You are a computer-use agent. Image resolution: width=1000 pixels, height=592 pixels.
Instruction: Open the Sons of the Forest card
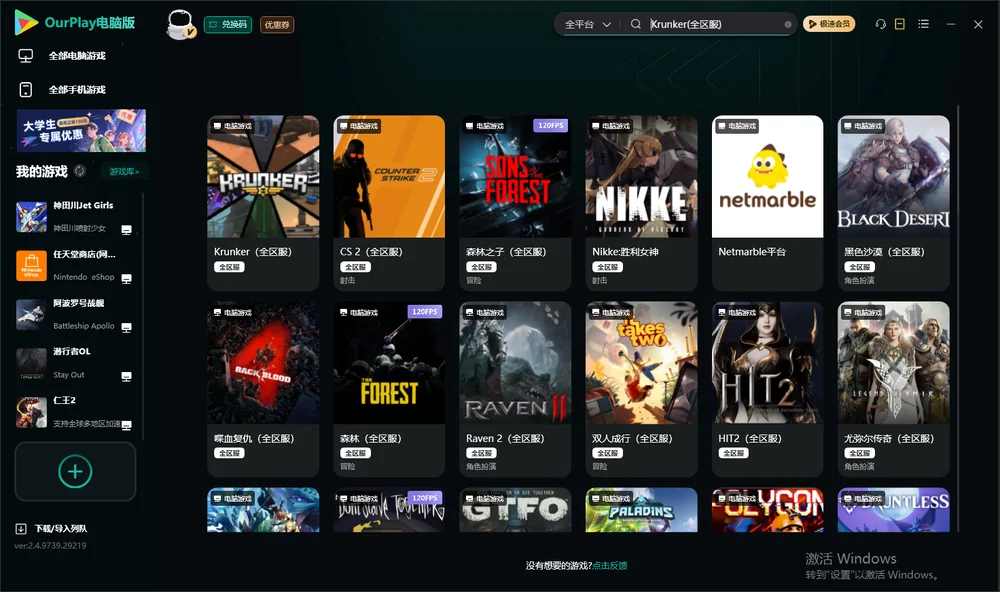[515, 202]
